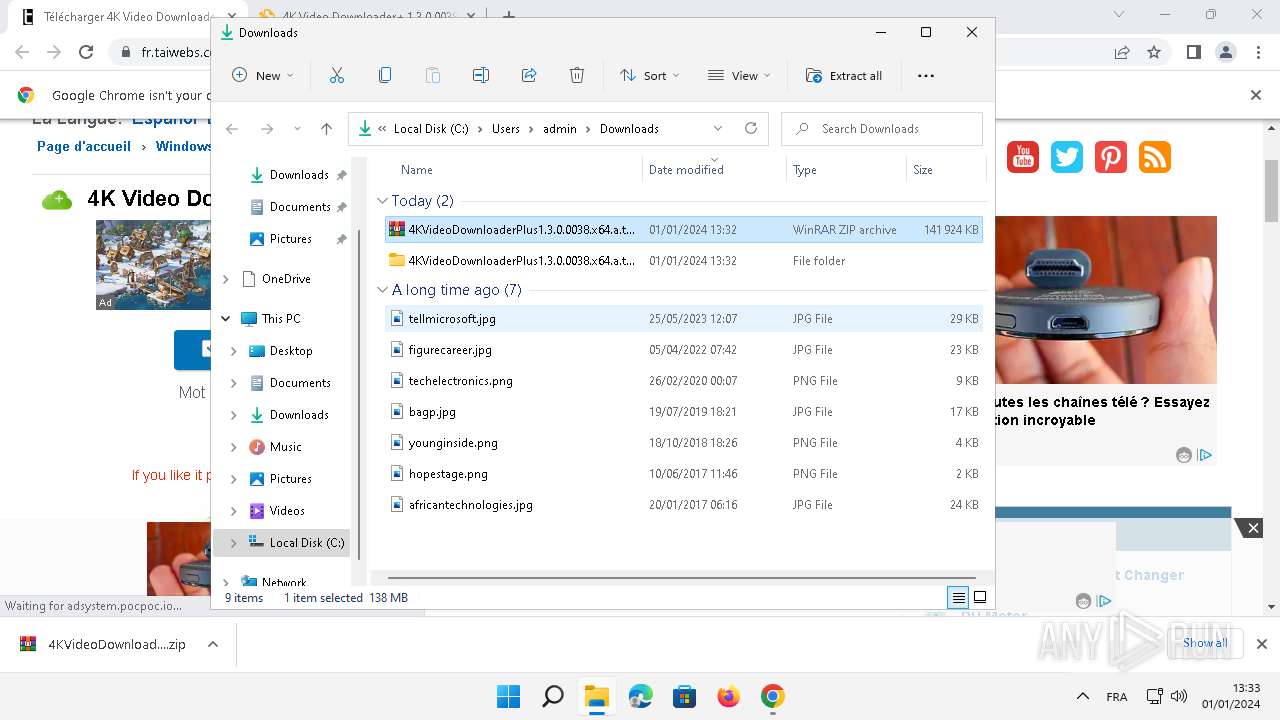Click the Cut scissors icon in Explorer toolbar
Screen dimensions: 1280x720
tap(336, 75)
